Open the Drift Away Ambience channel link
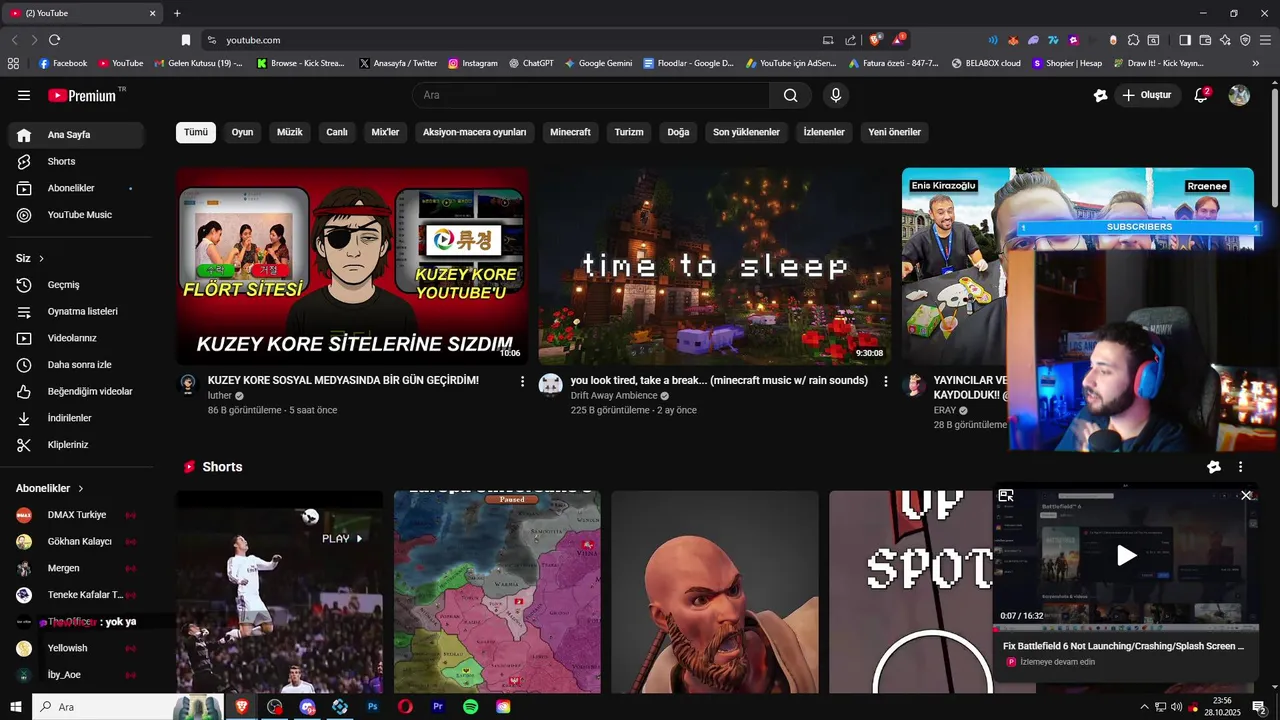This screenshot has height=720, width=1280. click(x=614, y=396)
